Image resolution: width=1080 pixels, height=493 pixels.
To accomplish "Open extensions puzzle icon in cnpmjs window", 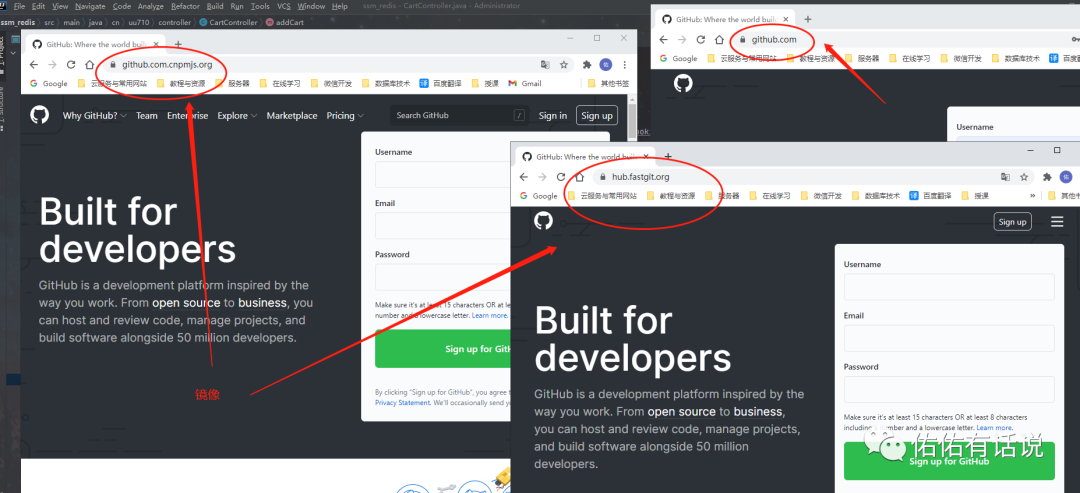I will (587, 65).
